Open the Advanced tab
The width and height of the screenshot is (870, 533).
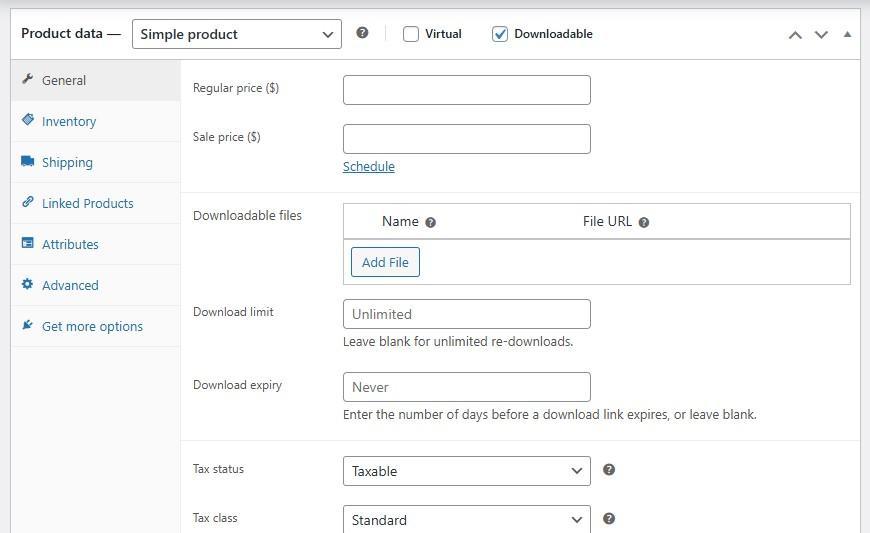95,286
